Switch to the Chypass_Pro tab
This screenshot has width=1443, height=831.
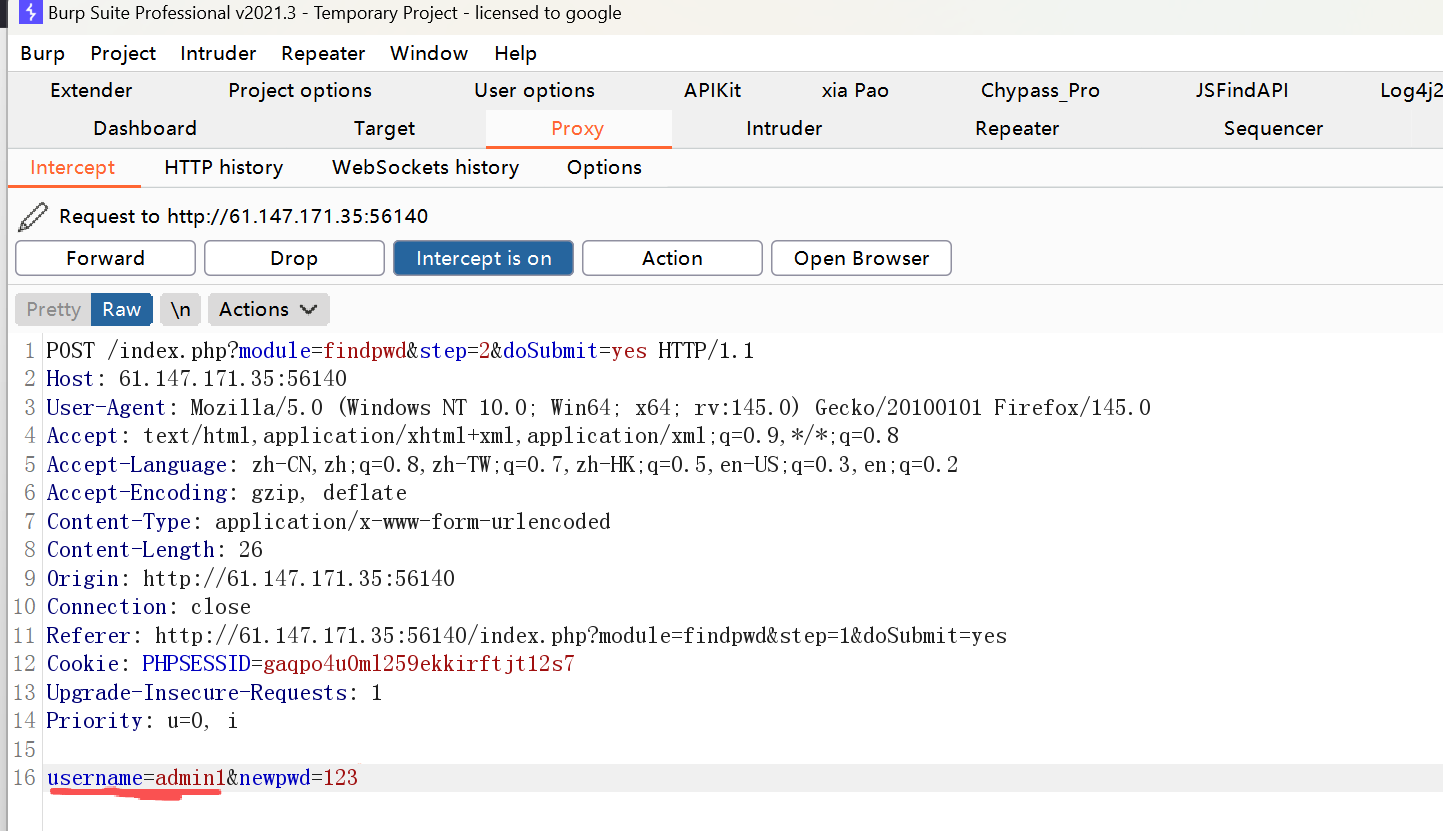coord(1040,91)
